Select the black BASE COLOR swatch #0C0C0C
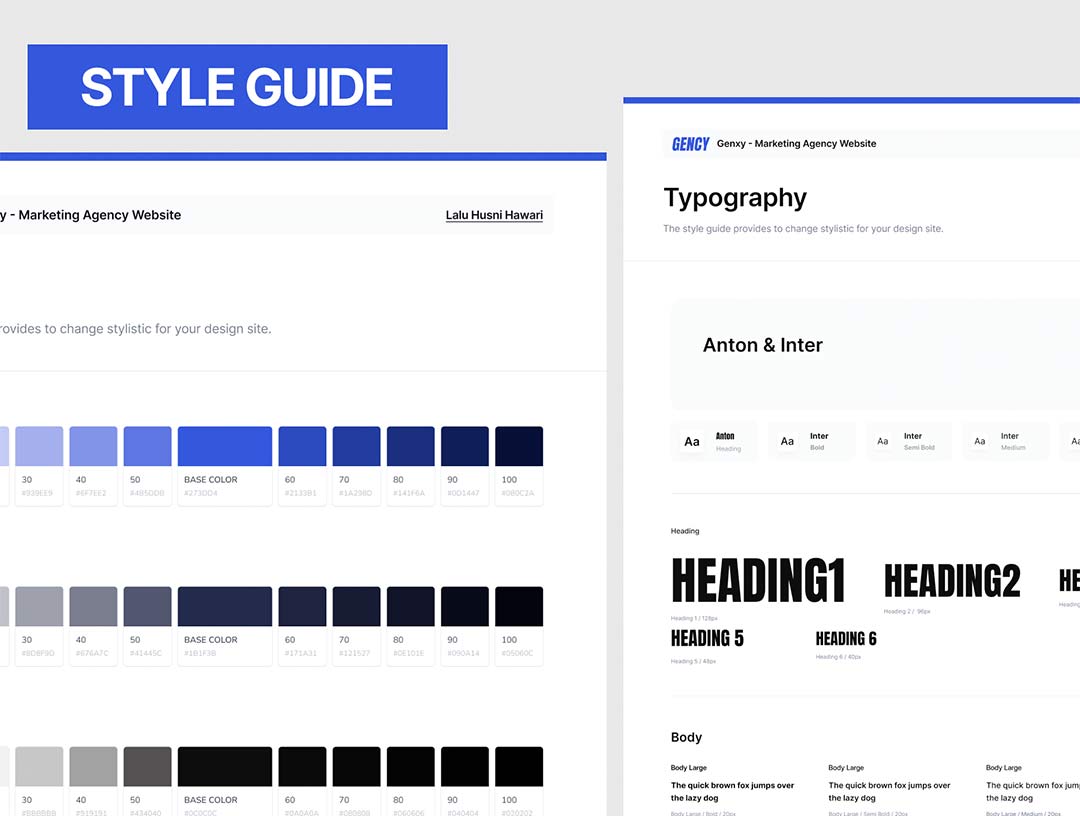This screenshot has width=1080, height=816. point(225,766)
